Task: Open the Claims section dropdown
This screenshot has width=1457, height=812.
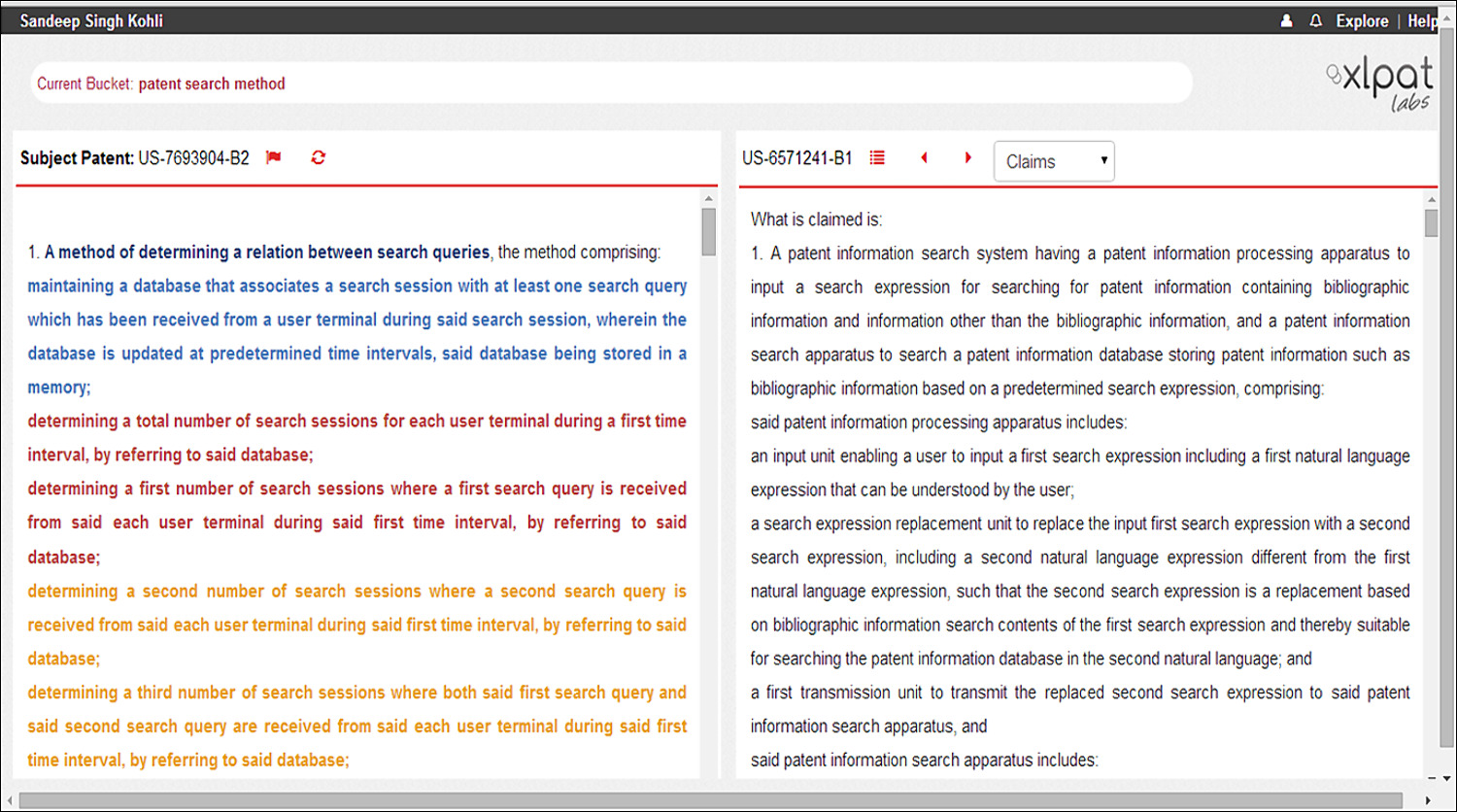Action: [1054, 161]
